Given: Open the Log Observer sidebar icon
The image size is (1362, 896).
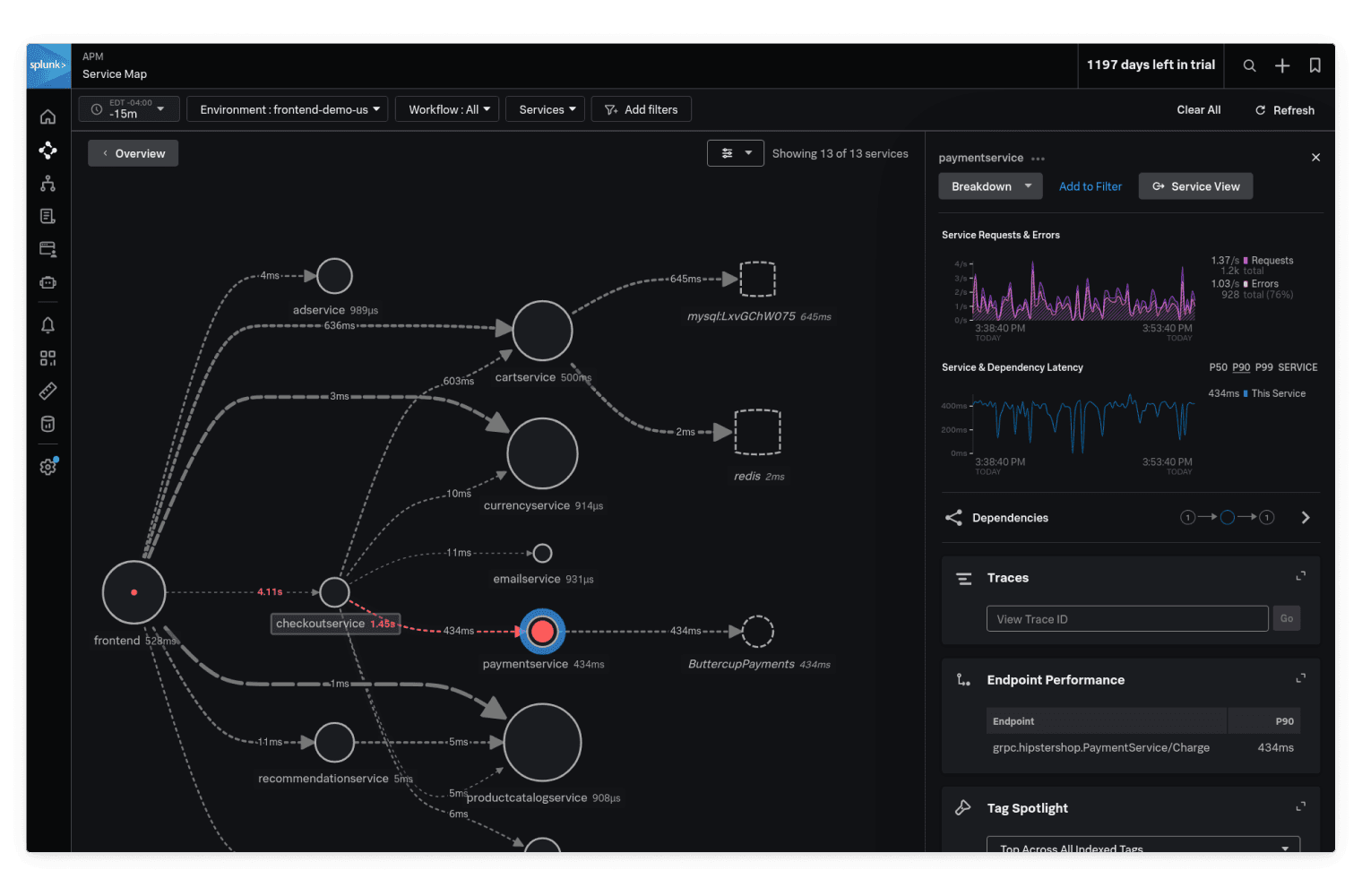Looking at the screenshot, I should [x=47, y=216].
